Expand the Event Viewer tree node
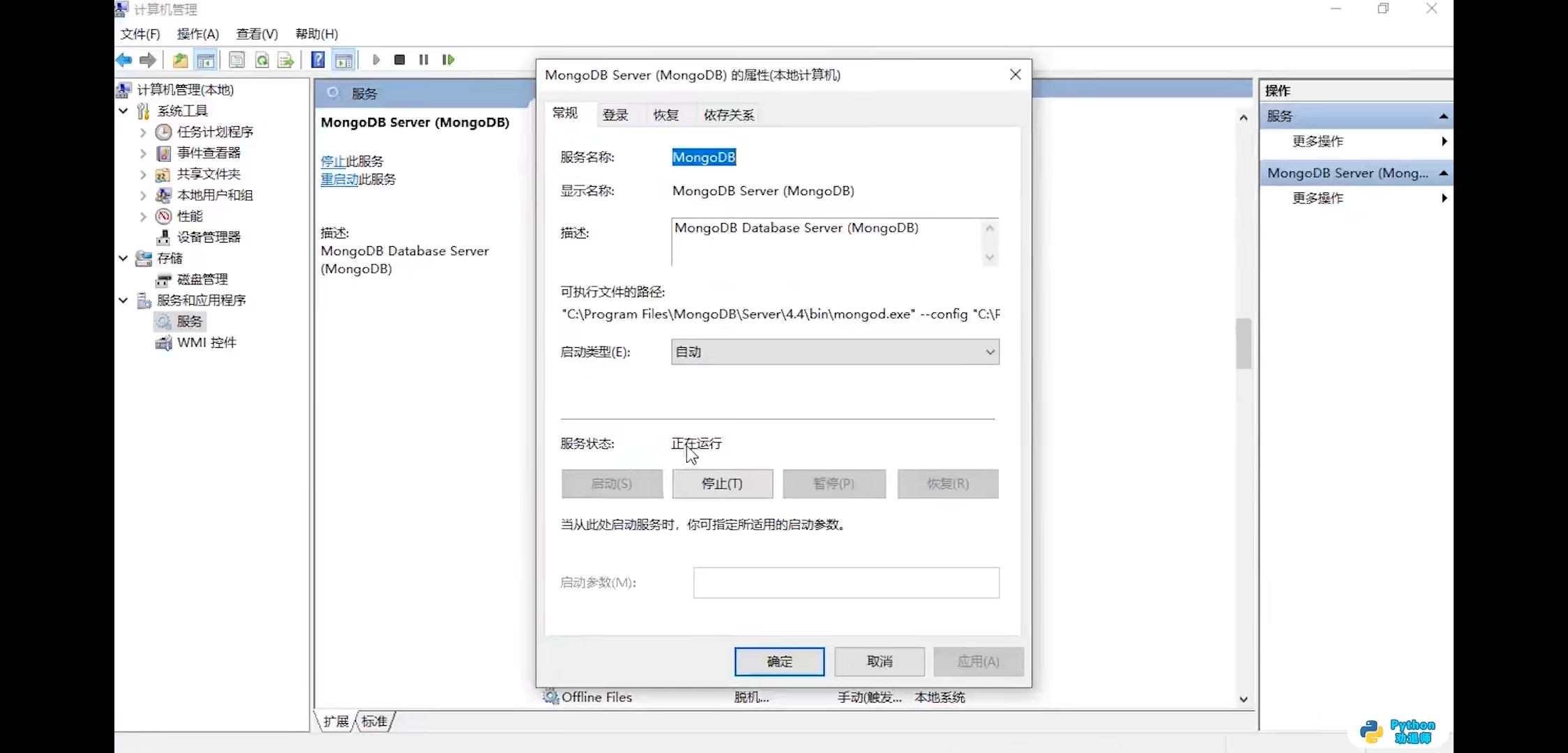The image size is (1568, 753). pyautogui.click(x=143, y=153)
